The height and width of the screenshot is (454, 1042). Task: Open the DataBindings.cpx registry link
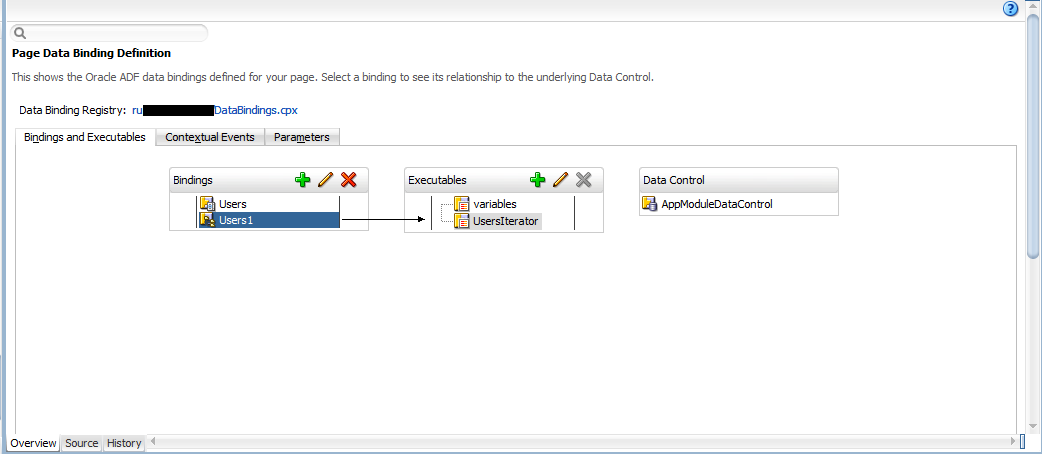256,110
